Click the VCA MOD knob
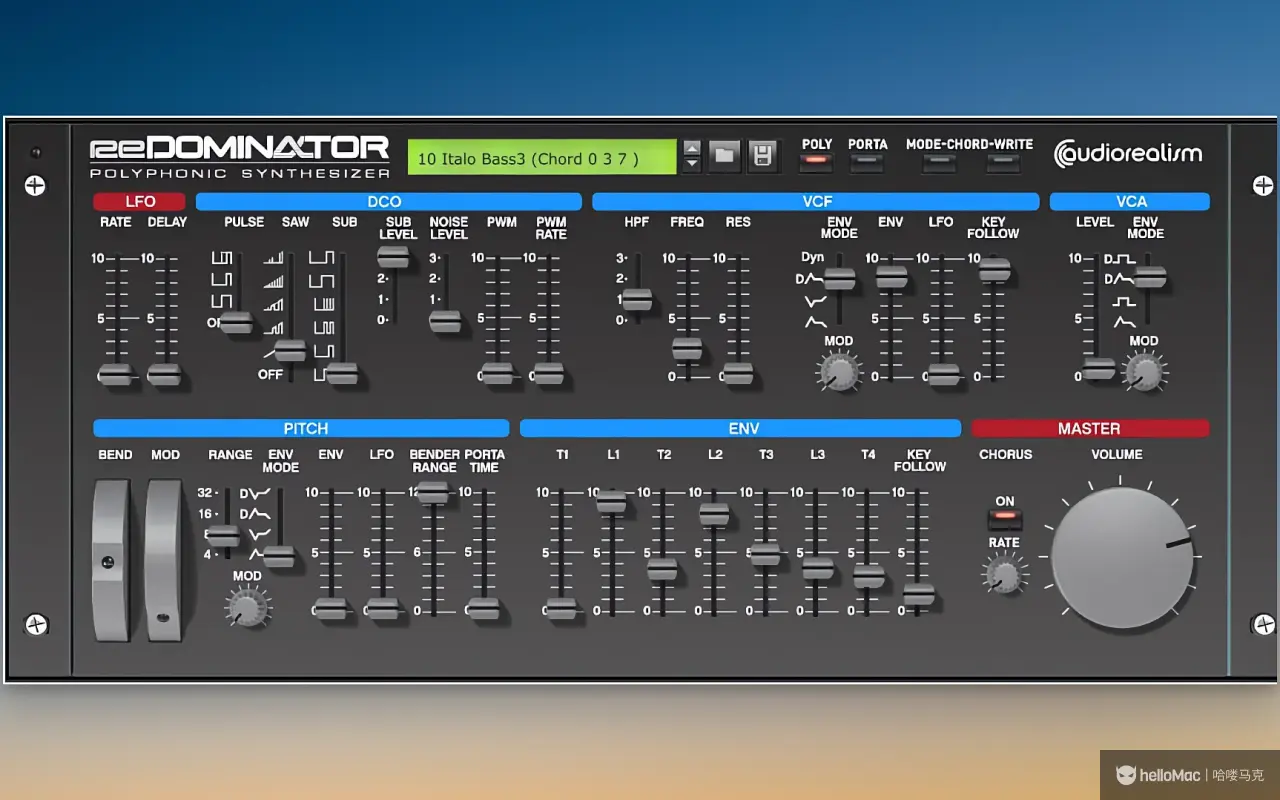The height and width of the screenshot is (800, 1280). click(1144, 373)
